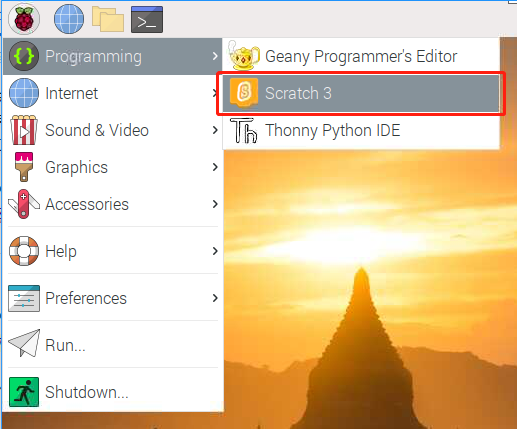Click the Help lifebuoy icon
The width and height of the screenshot is (517, 429).
coord(24,251)
